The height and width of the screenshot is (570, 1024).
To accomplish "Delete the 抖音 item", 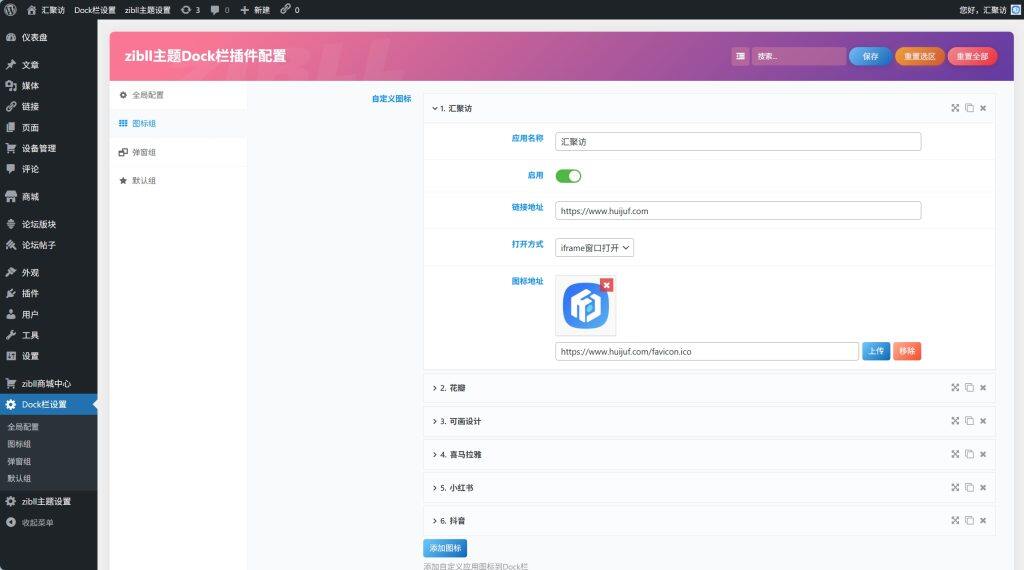I will (983, 520).
